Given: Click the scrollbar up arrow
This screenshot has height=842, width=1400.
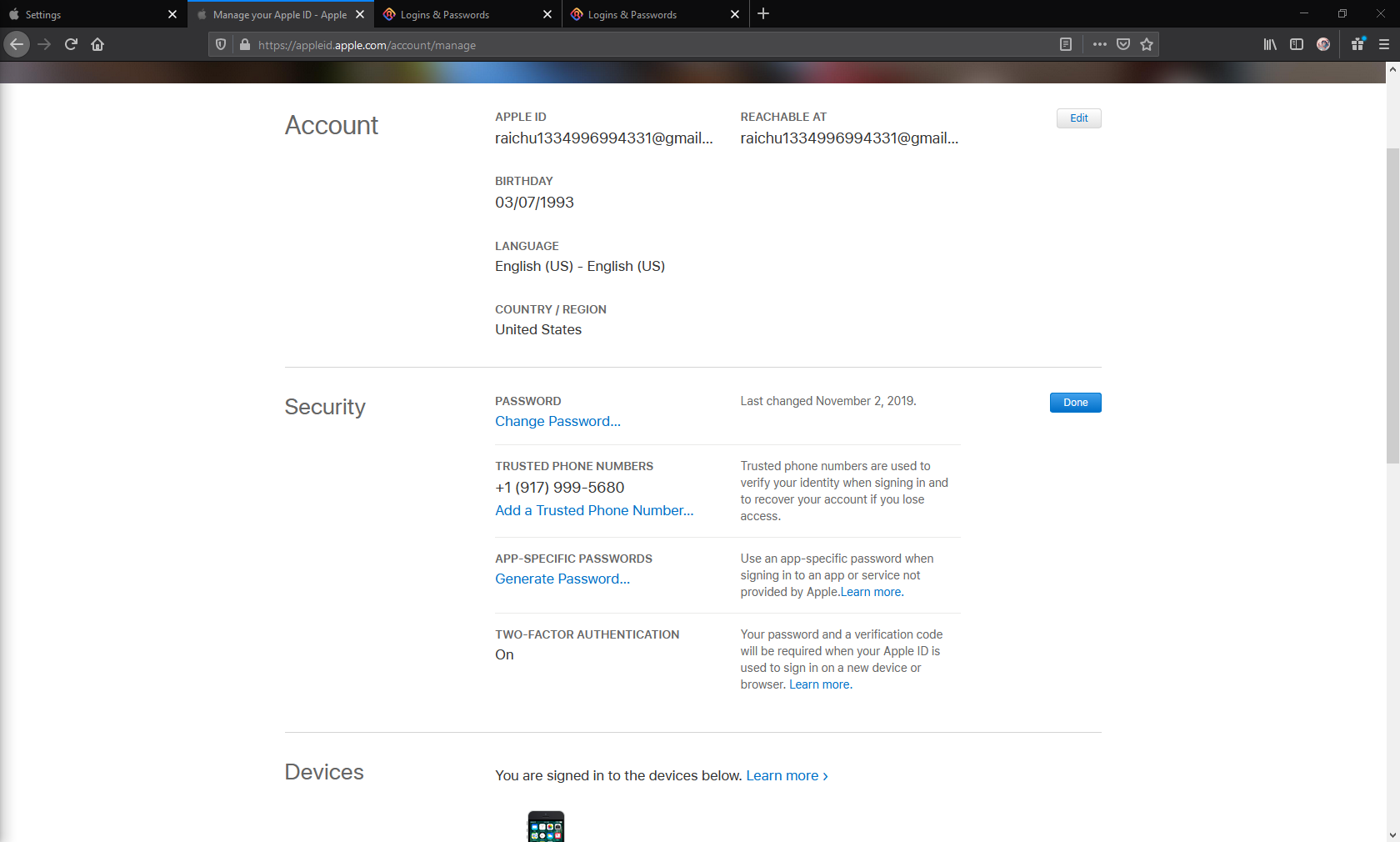Looking at the screenshot, I should pos(1392,70).
